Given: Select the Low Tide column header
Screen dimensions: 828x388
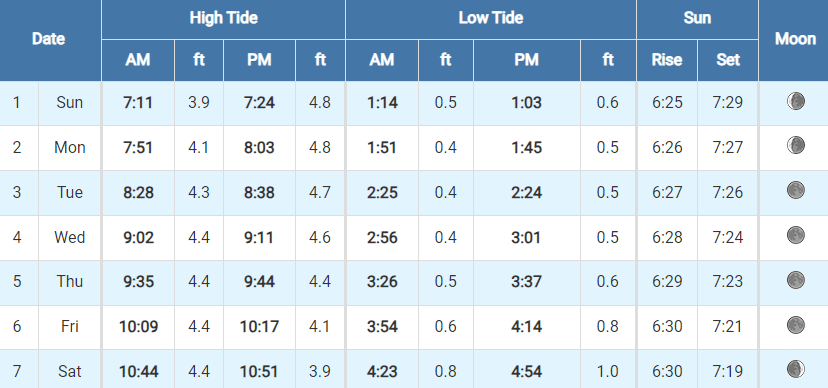Looking at the screenshot, I should [491, 18].
